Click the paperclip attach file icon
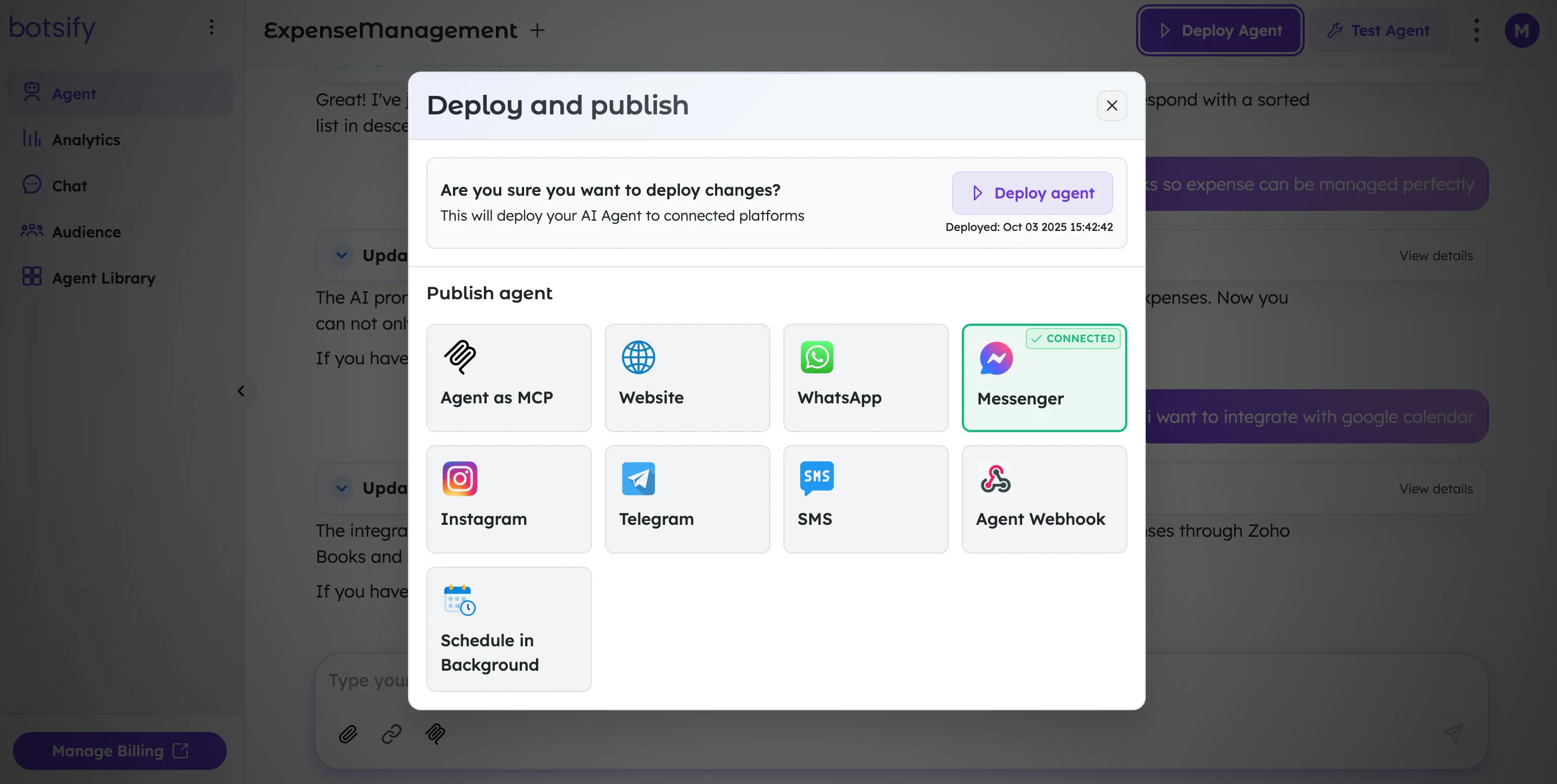Image resolution: width=1557 pixels, height=784 pixels. coord(348,734)
